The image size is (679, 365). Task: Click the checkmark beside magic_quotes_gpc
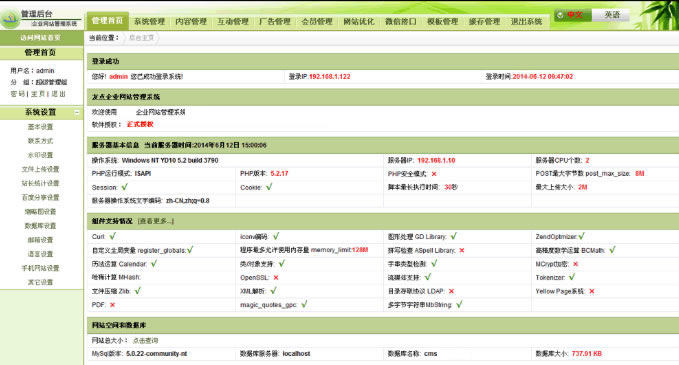[304, 304]
